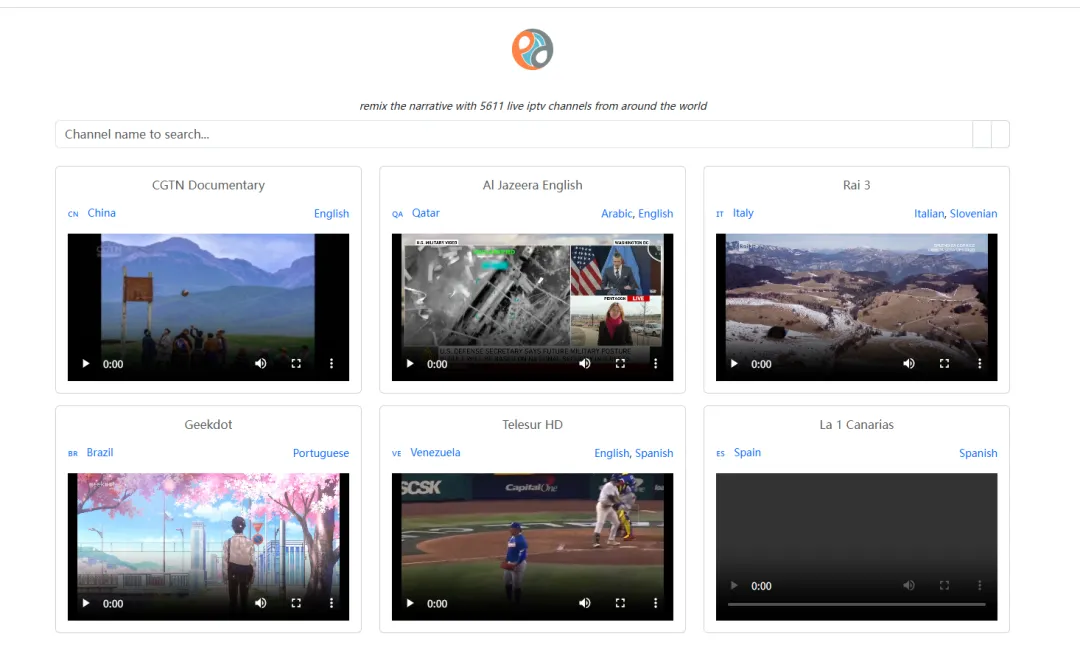Viewport: 1080px width, 656px height.
Task: Click the QA country code badge
Action: 397,214
